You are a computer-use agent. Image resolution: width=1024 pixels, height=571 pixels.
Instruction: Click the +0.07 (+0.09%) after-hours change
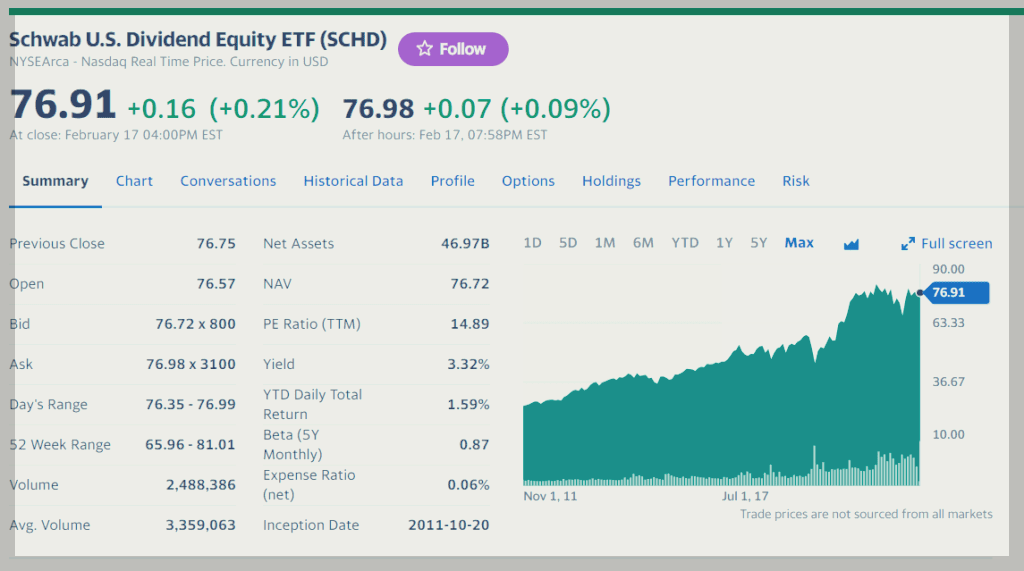pyautogui.click(x=517, y=109)
